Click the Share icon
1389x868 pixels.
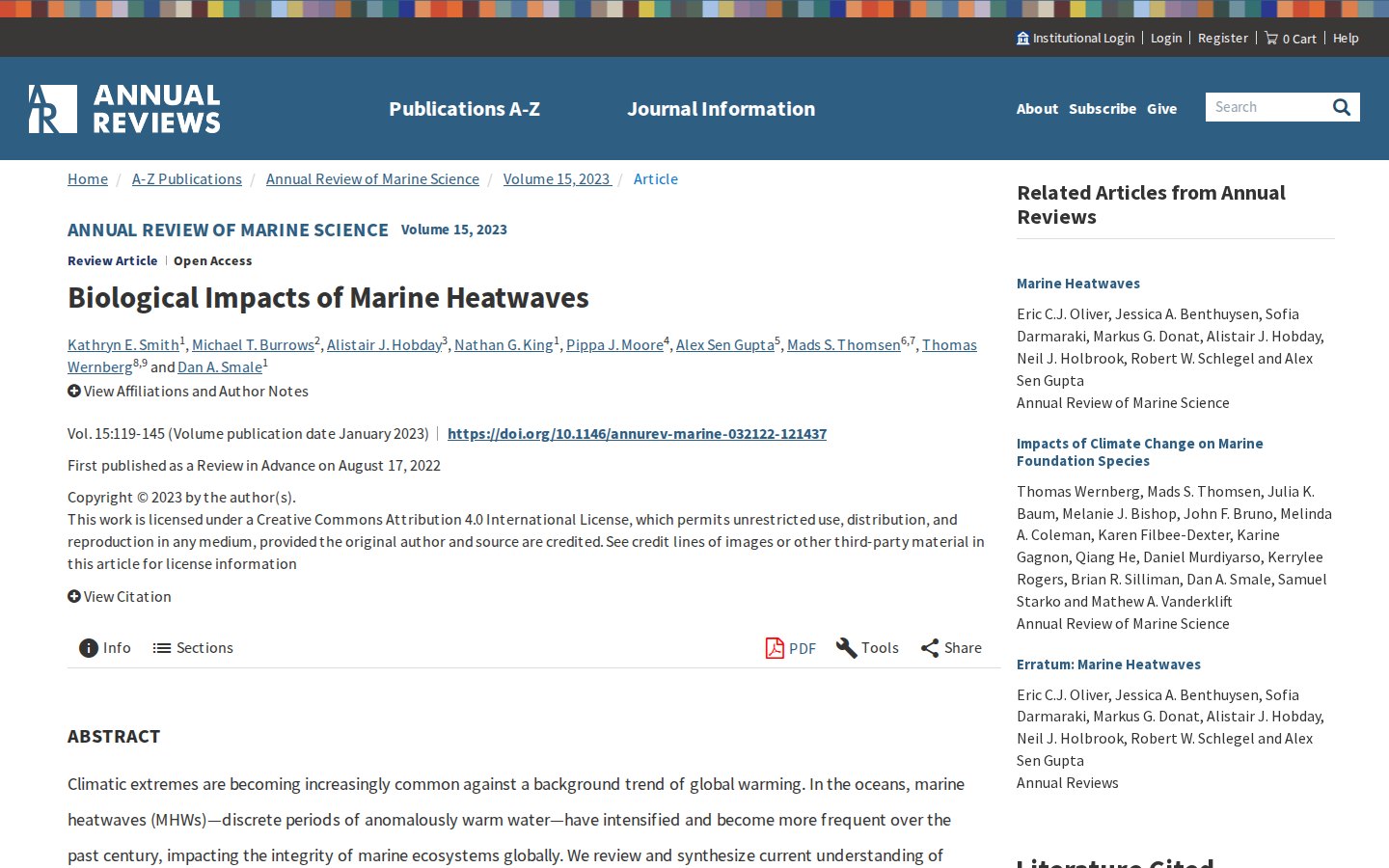[x=930, y=648]
